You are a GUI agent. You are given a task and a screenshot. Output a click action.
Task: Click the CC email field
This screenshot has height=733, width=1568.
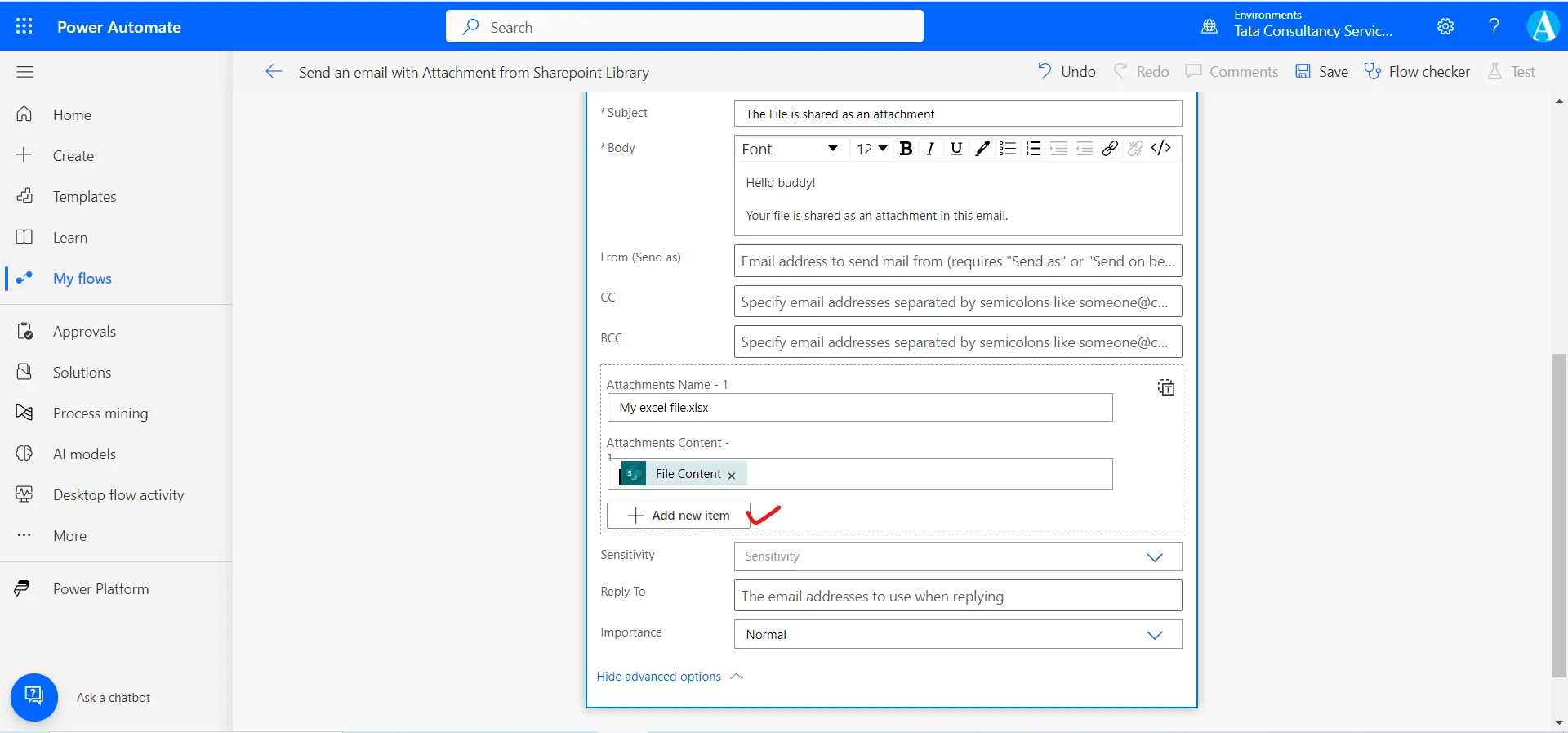click(958, 302)
